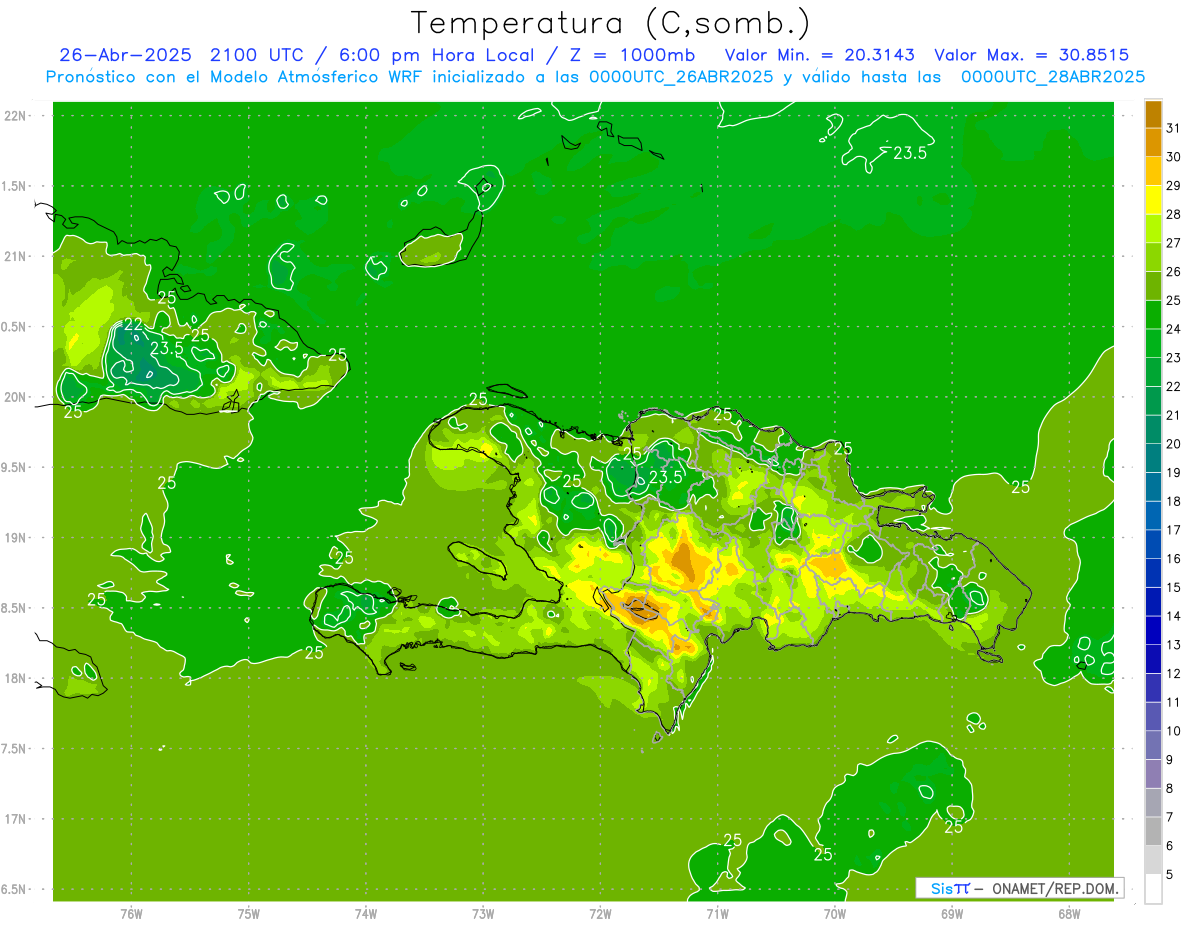This screenshot has height=927, width=1200.
Task: Click the '21N' latitude axis label
Action: coord(16,256)
